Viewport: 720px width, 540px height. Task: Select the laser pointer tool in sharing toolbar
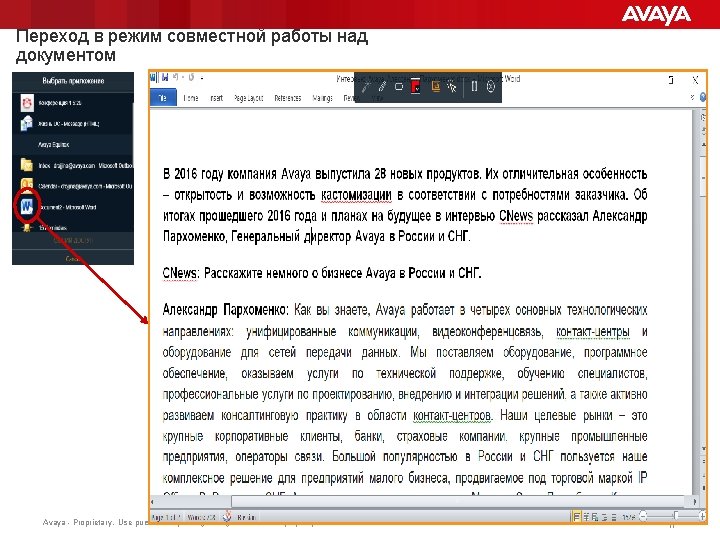[x=366, y=87]
